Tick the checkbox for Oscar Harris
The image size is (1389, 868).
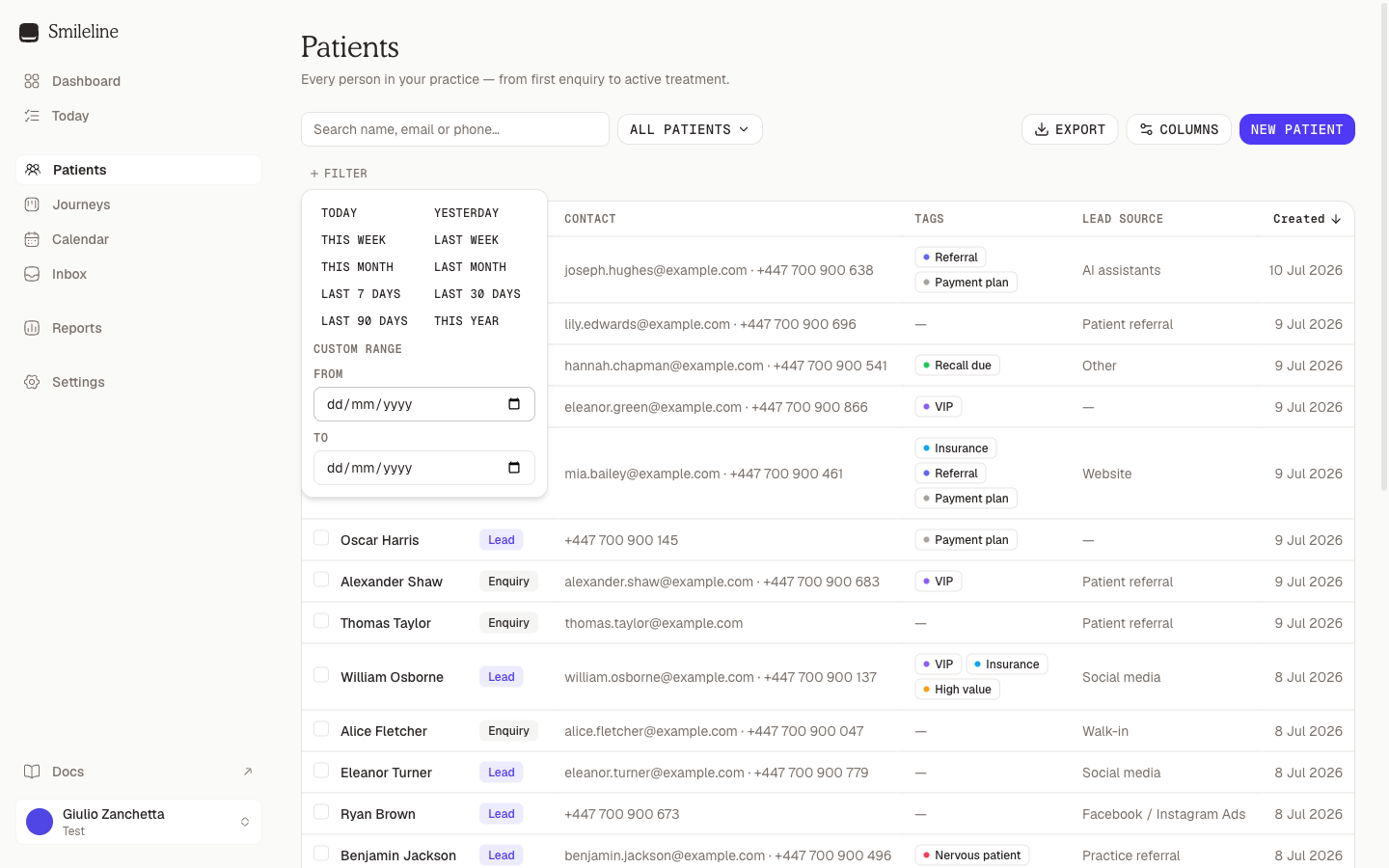coord(321,538)
